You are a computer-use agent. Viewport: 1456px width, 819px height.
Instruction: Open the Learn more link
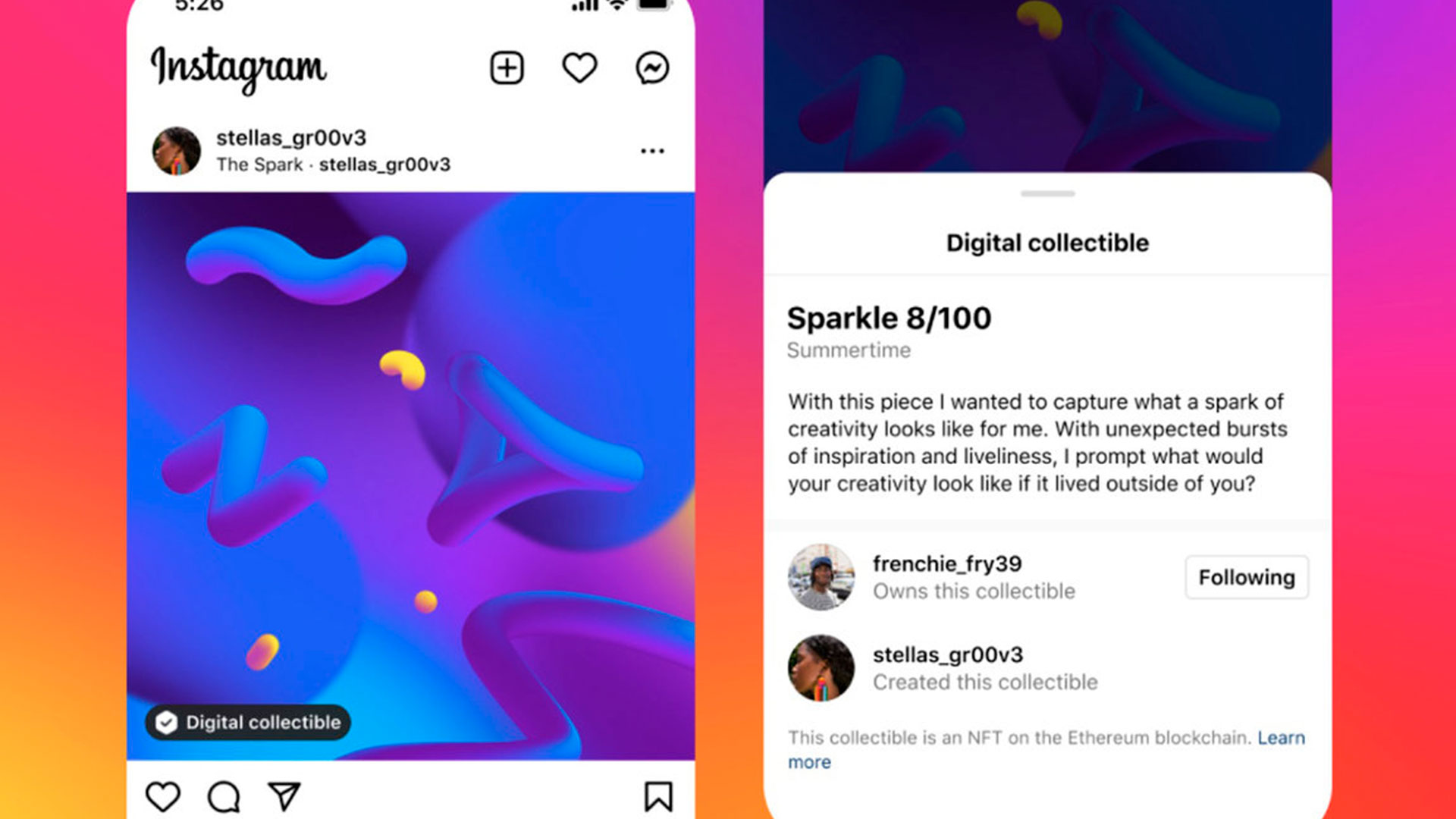point(1046,749)
